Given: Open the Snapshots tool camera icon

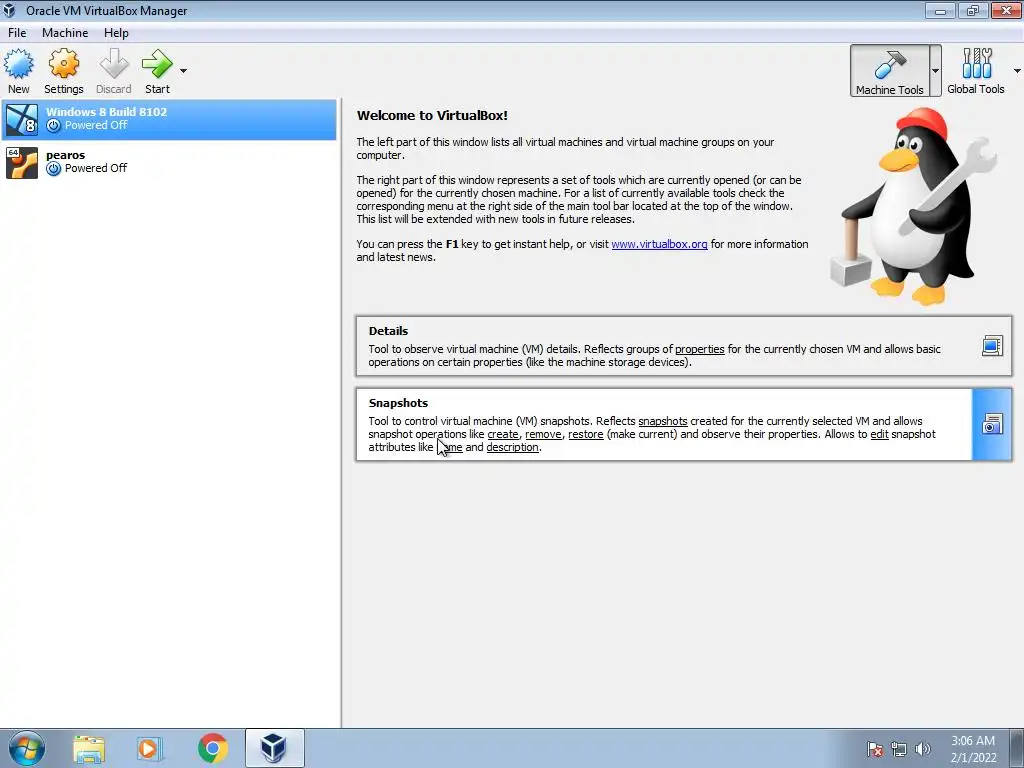Looking at the screenshot, I should tap(992, 424).
